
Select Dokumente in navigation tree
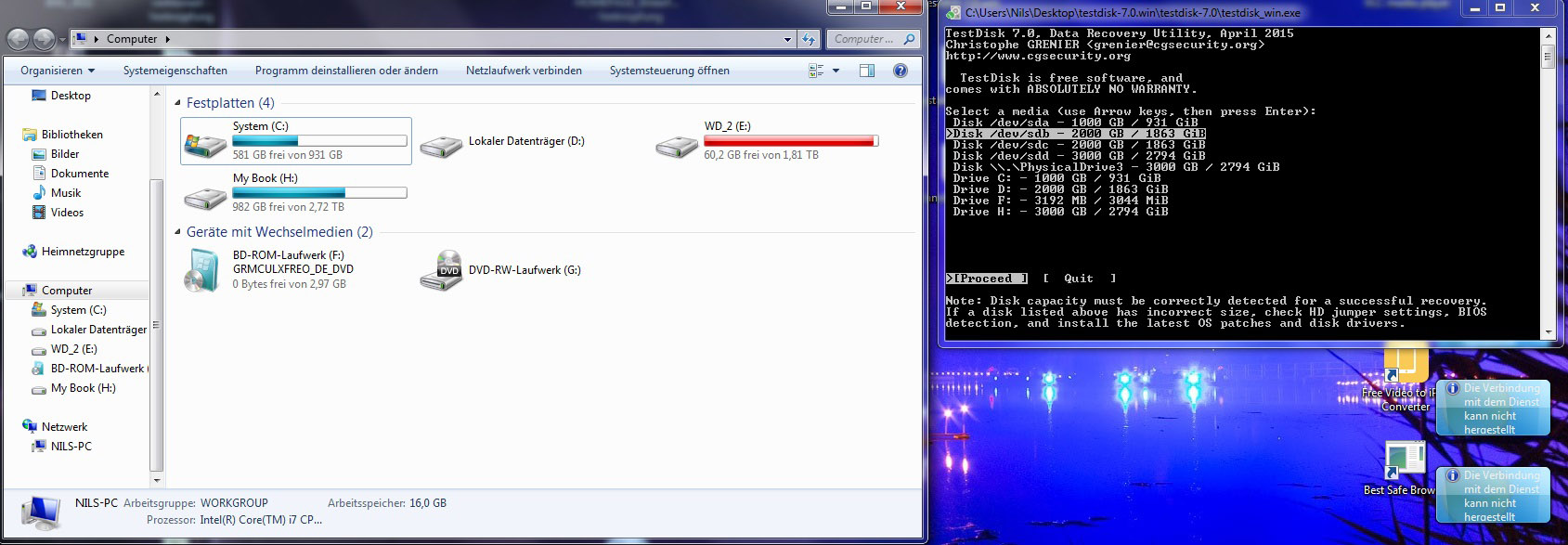tap(80, 174)
